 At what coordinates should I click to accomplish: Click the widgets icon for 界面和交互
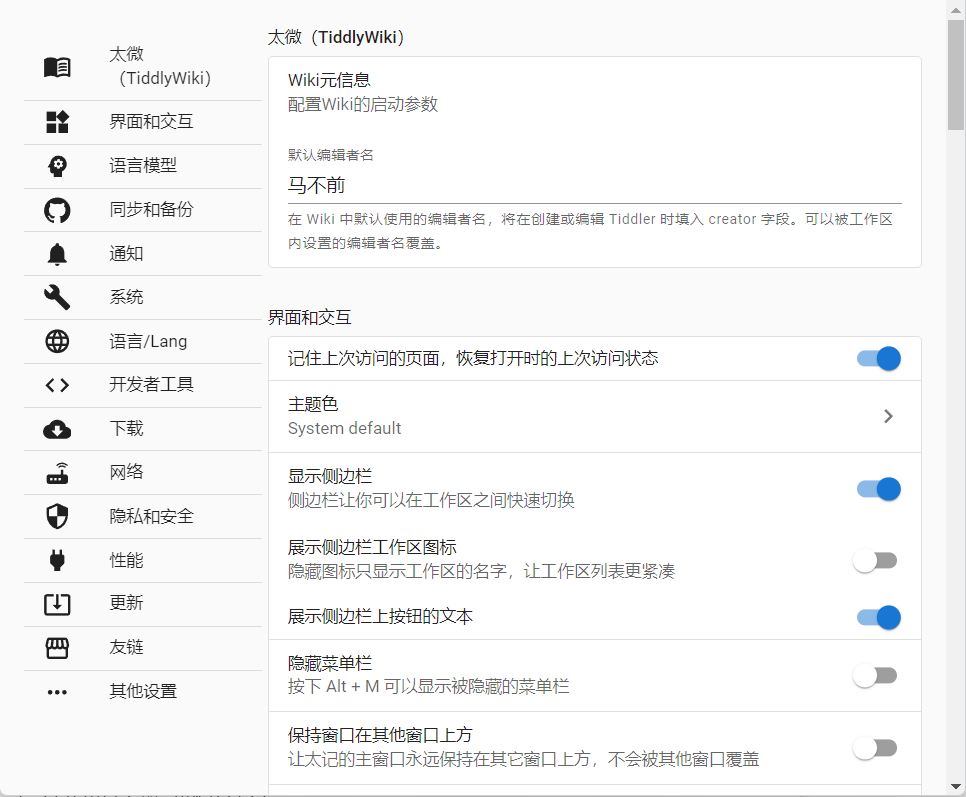pos(57,122)
